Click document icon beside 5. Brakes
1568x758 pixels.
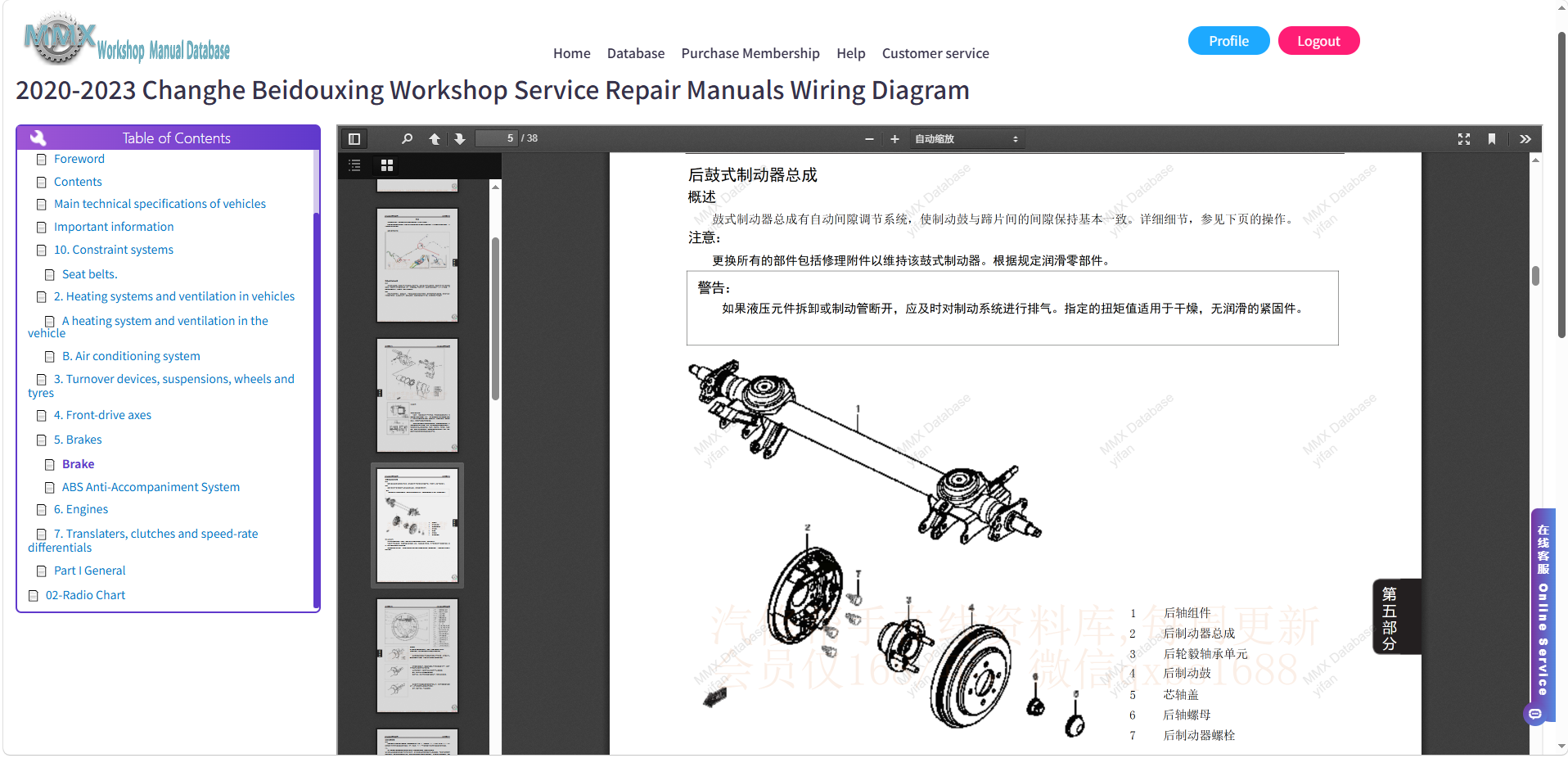pos(41,440)
